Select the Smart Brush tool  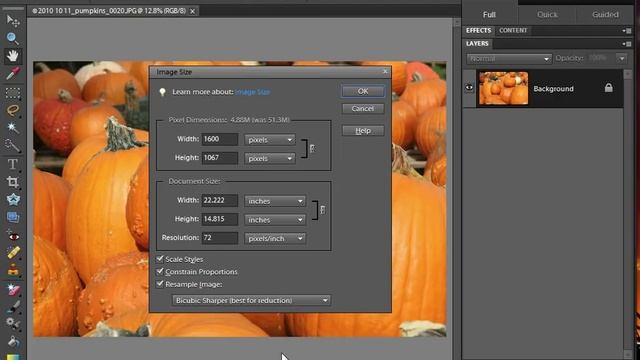[13, 324]
